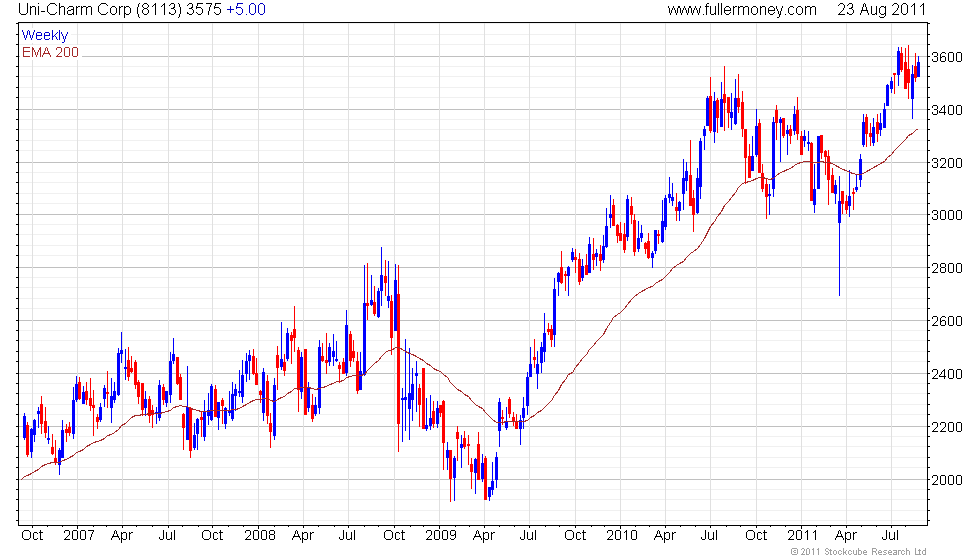
Task: Select the 3600 price axis label
Action: [x=946, y=57]
